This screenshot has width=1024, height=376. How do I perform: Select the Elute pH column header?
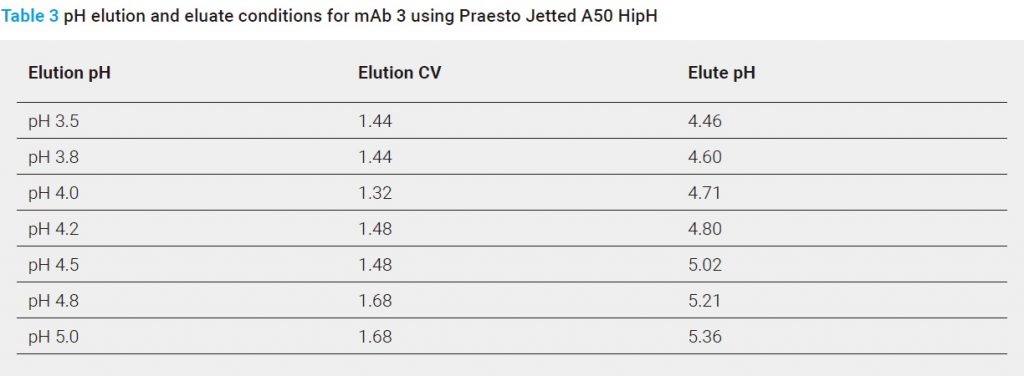(722, 73)
